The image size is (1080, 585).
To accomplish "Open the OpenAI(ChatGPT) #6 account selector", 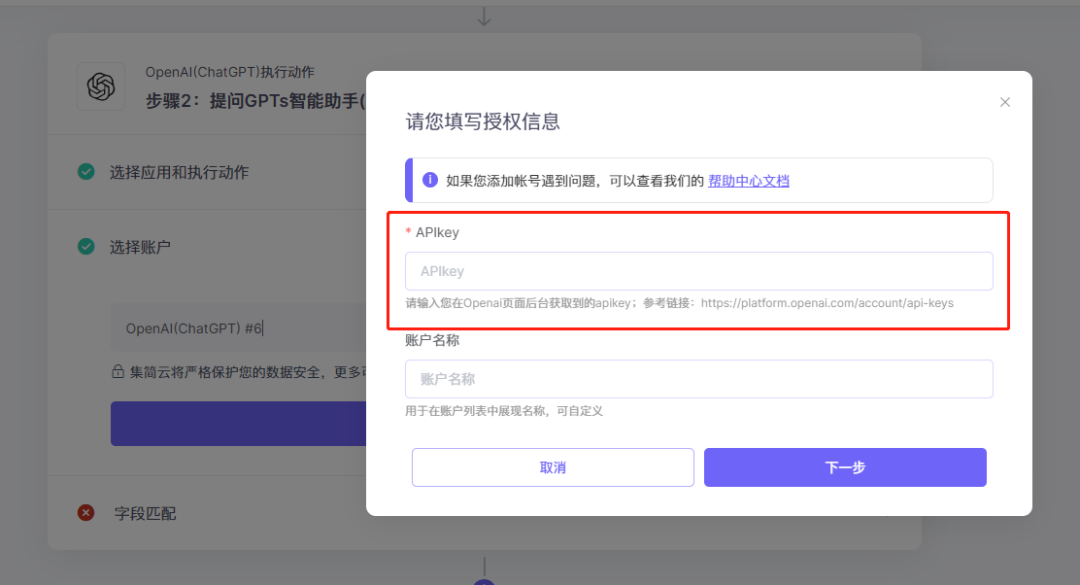I will point(238,328).
